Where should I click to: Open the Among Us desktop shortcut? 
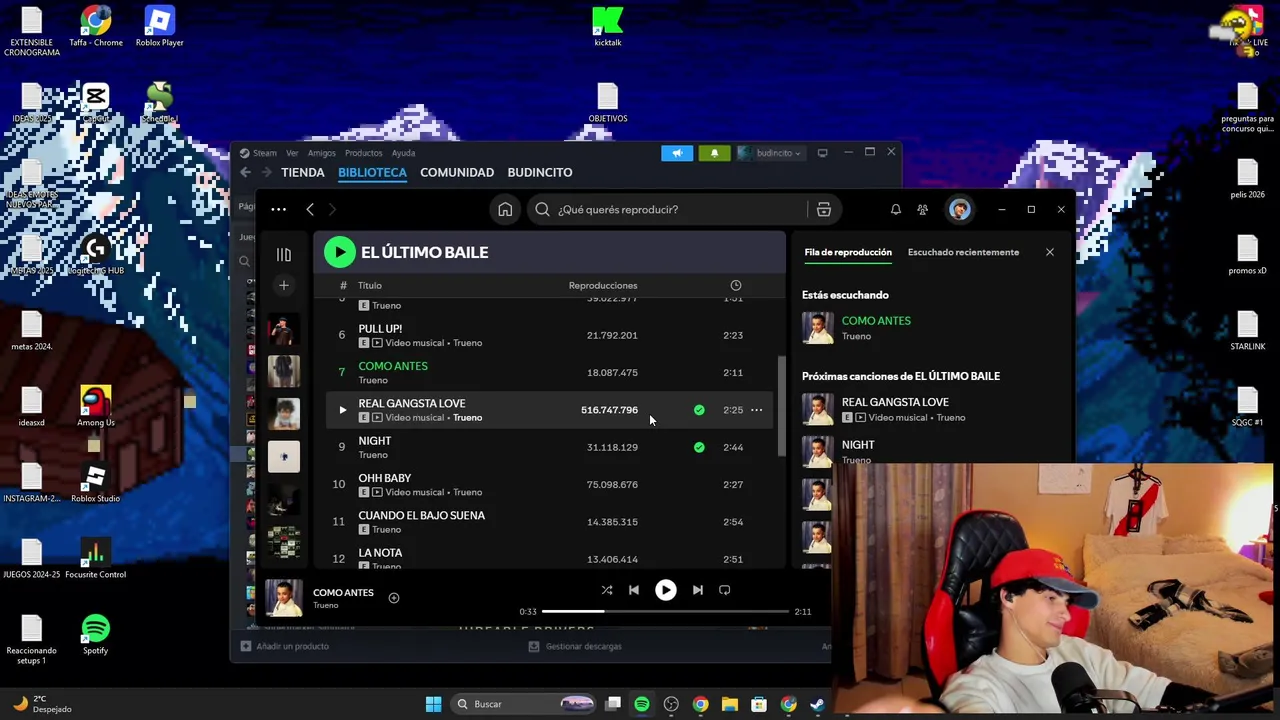tap(96, 406)
